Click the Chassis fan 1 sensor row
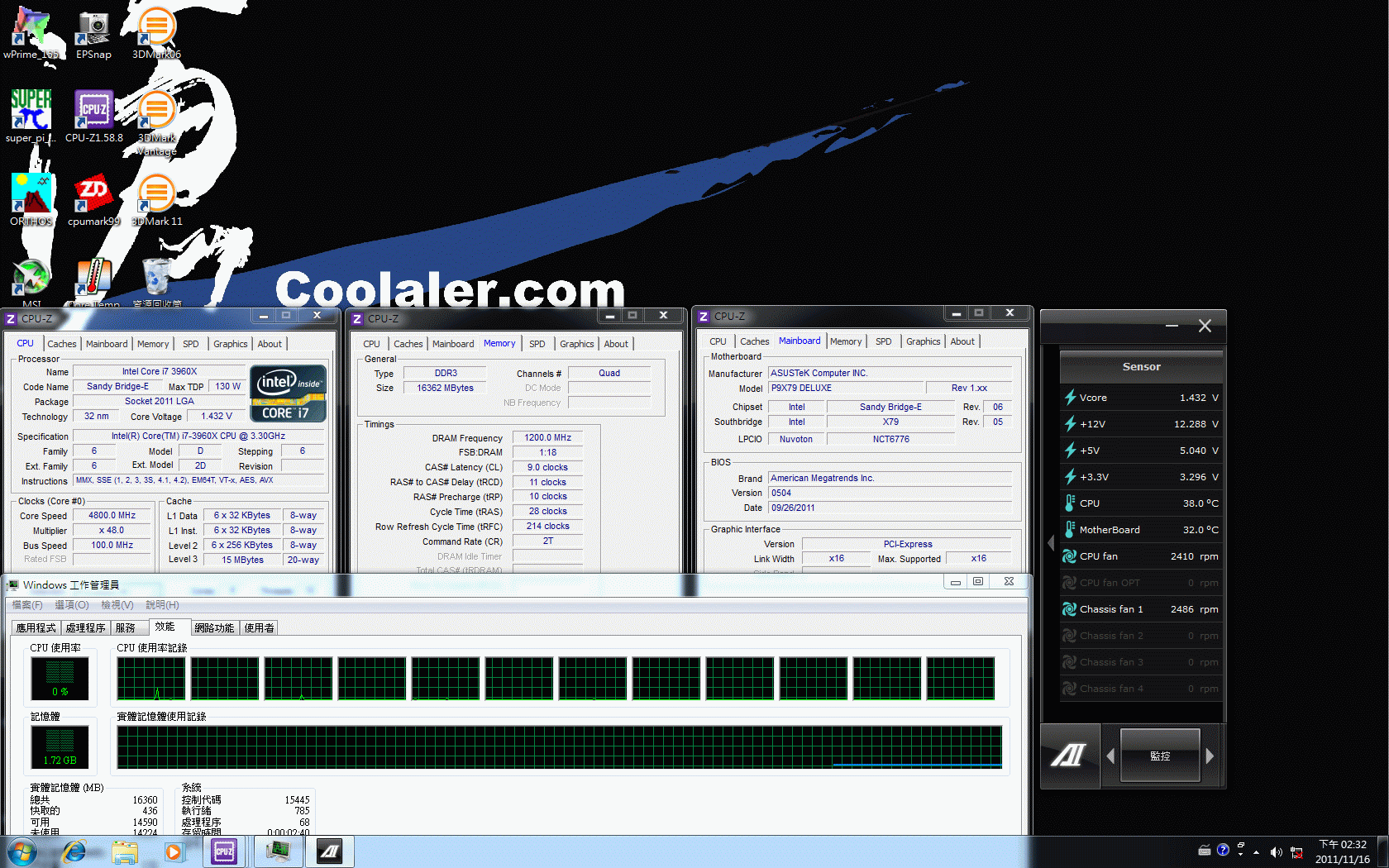 point(1141,609)
